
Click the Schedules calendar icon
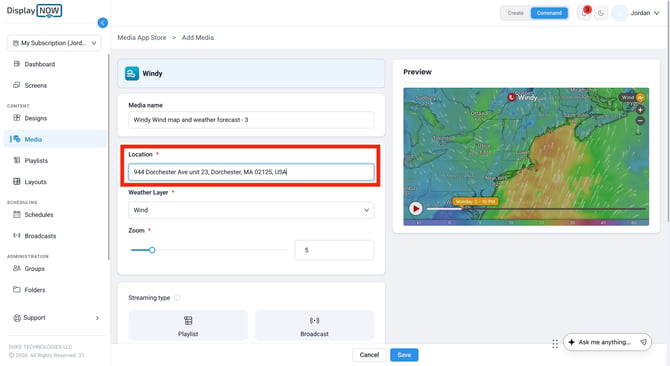click(17, 214)
